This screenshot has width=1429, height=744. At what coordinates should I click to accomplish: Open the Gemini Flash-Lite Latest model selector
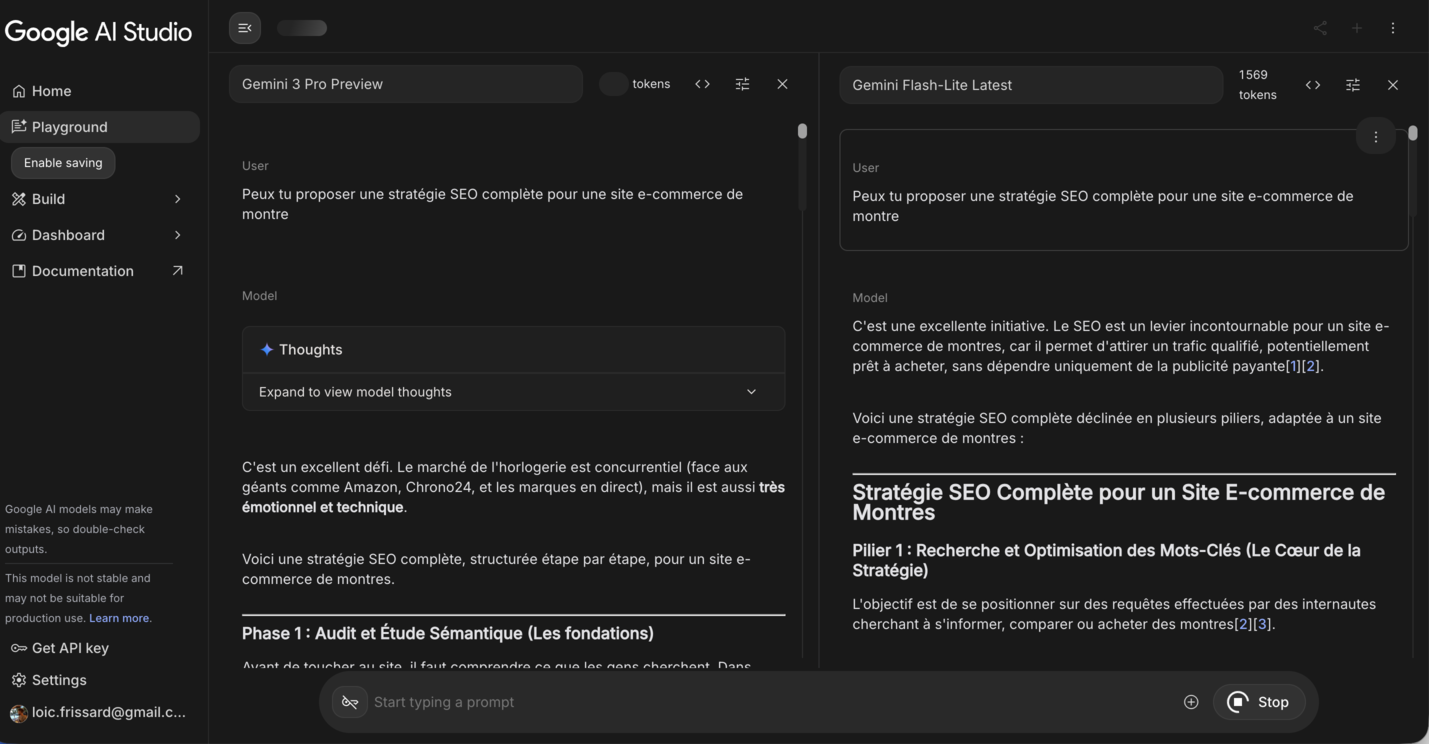coord(1031,85)
